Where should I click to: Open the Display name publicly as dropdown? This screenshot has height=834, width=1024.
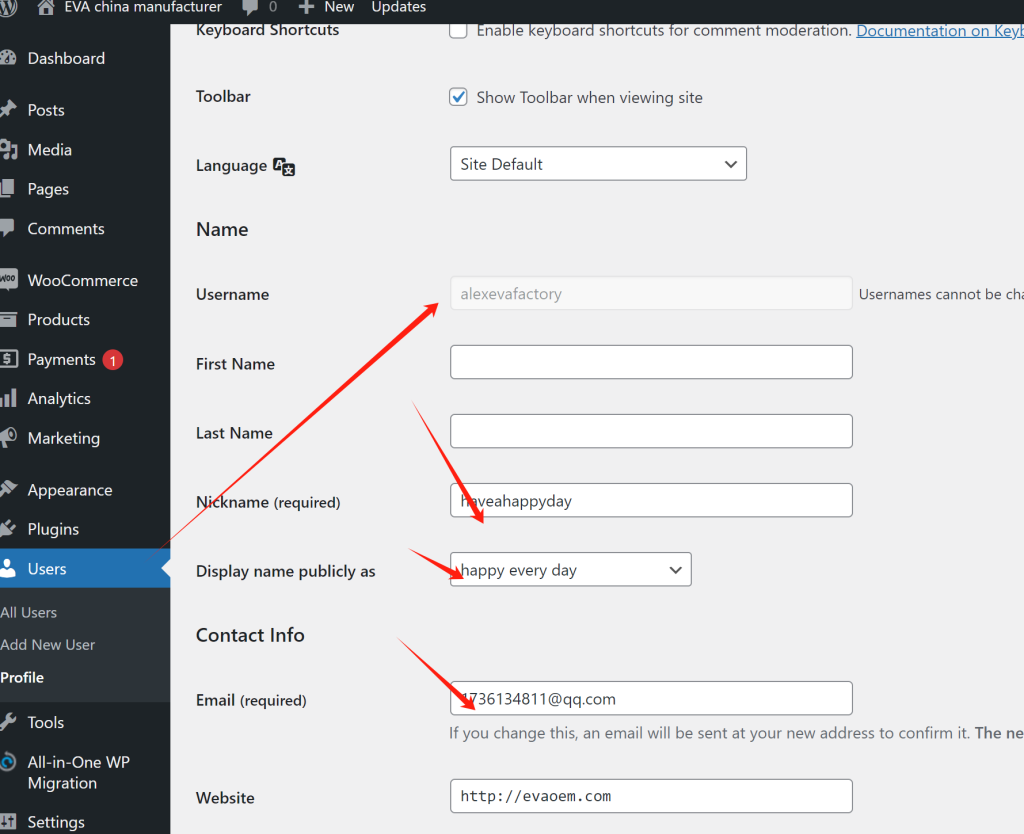click(x=571, y=569)
